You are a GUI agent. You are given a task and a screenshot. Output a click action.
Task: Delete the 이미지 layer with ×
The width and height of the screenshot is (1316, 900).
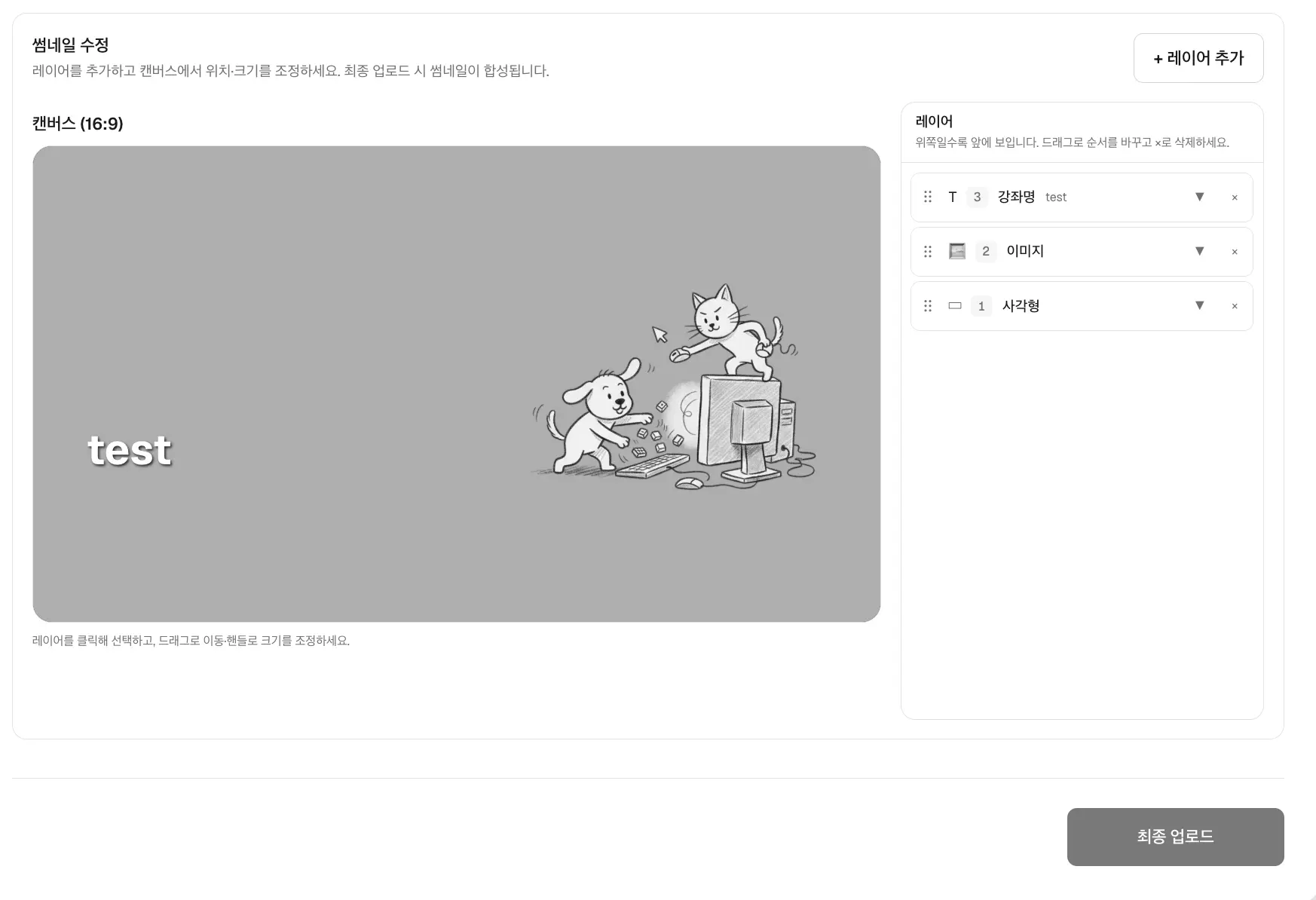[1235, 252]
